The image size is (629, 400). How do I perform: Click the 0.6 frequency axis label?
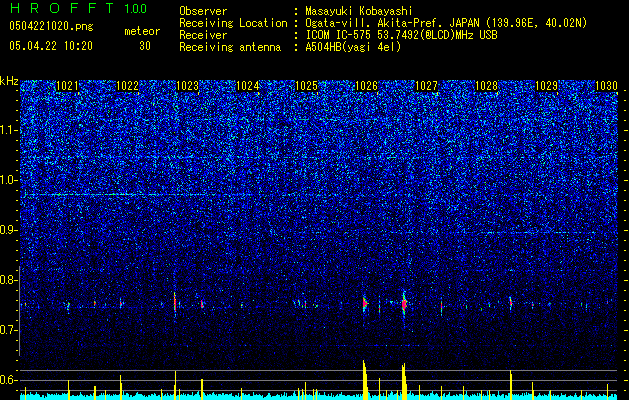[x=9, y=380]
